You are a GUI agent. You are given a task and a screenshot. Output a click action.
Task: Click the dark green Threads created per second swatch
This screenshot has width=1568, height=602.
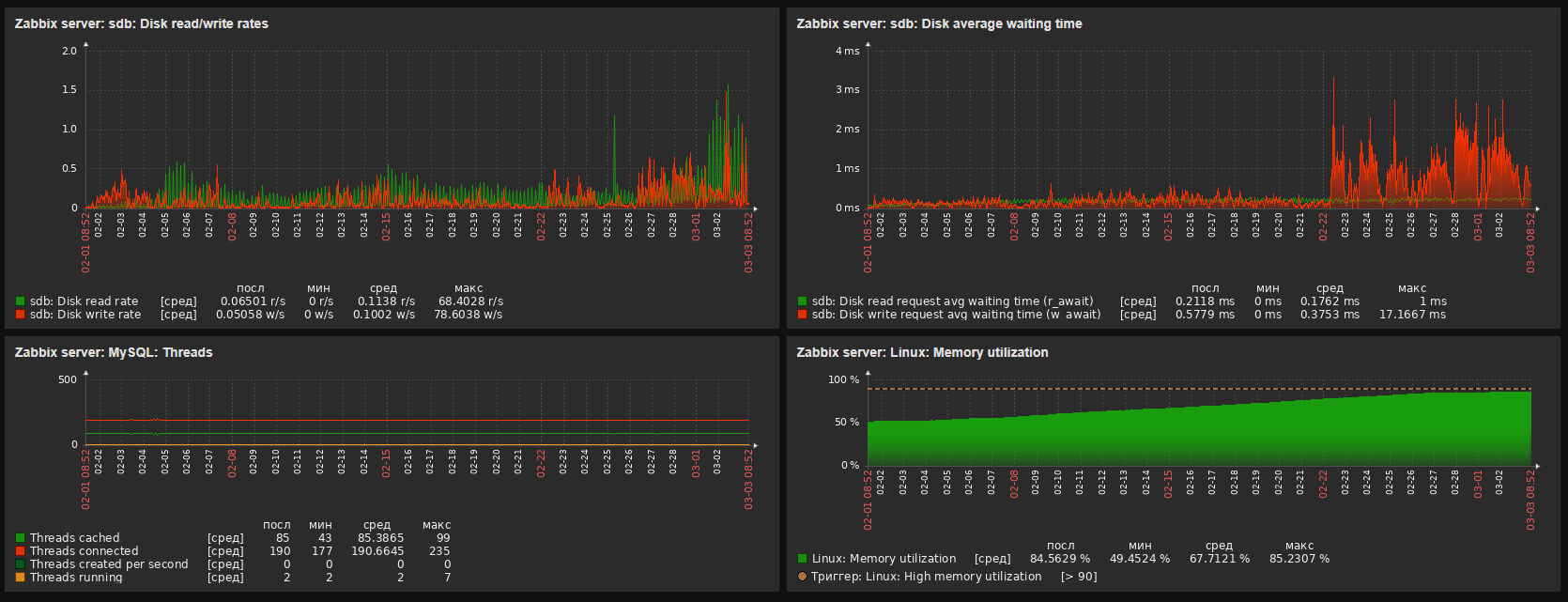point(20,564)
